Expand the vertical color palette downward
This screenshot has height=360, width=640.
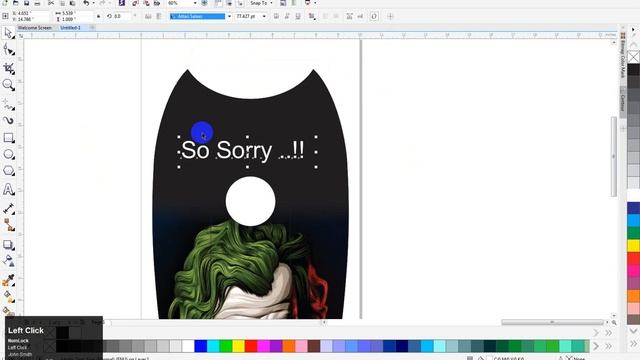click(x=633, y=331)
